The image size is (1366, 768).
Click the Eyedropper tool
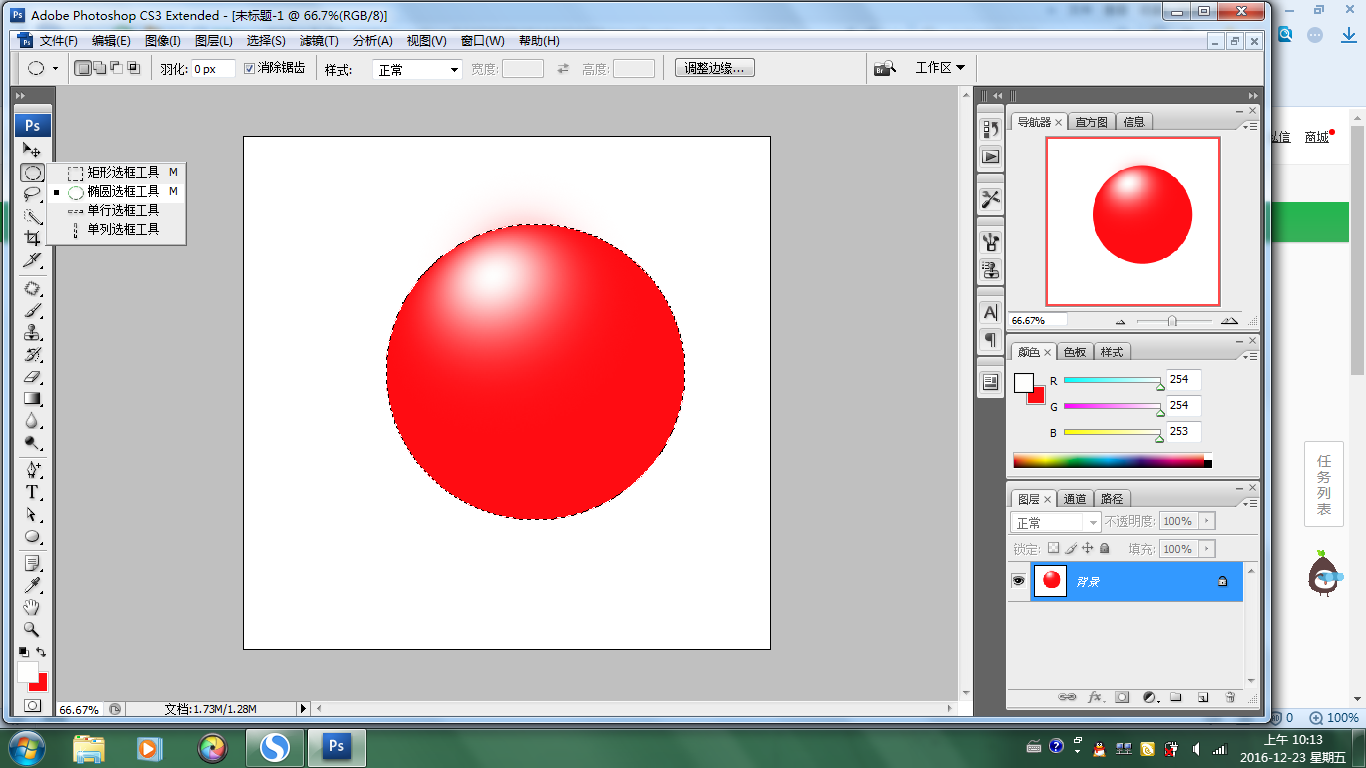[32, 585]
